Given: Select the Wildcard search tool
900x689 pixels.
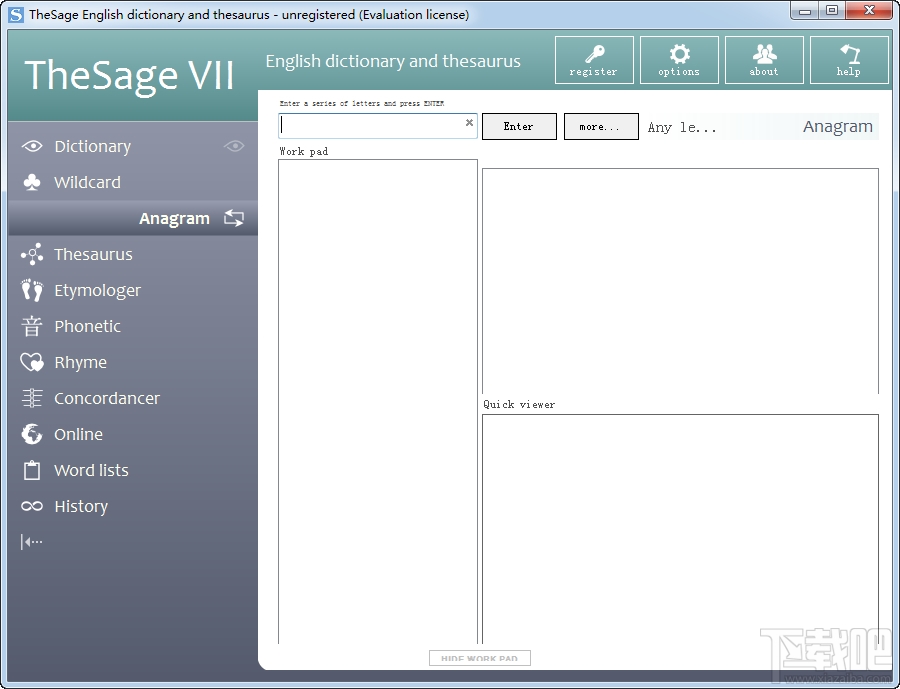Looking at the screenshot, I should [x=87, y=182].
